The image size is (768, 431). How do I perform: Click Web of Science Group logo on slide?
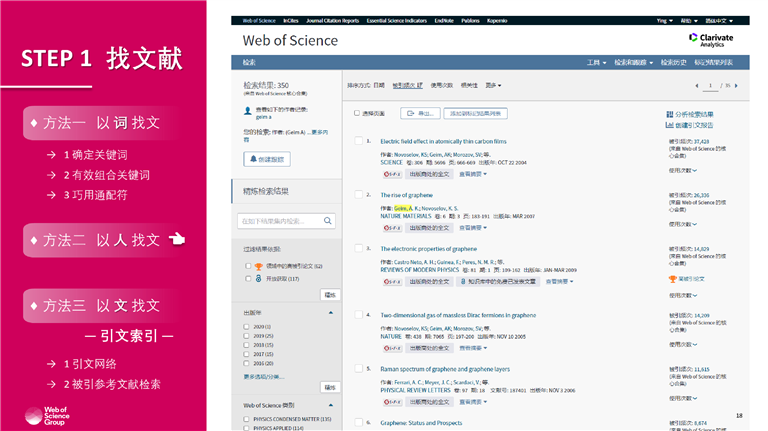click(x=47, y=416)
